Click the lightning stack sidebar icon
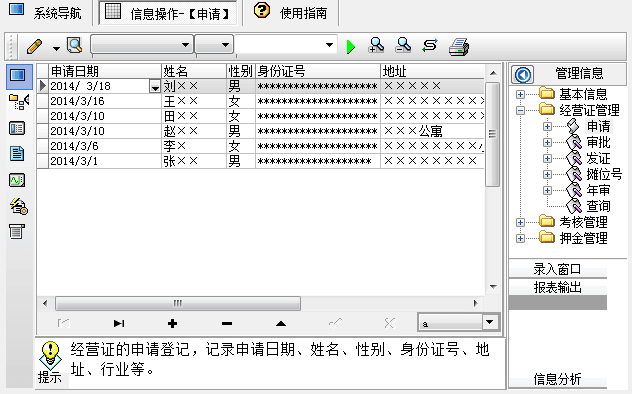This screenshot has height=394, width=632. coord(19,206)
